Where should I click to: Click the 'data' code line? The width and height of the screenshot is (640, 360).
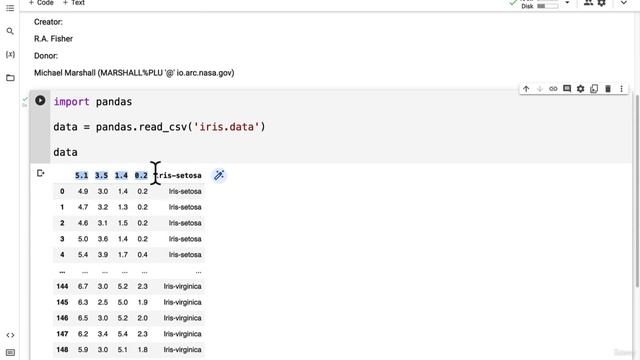click(x=65, y=152)
